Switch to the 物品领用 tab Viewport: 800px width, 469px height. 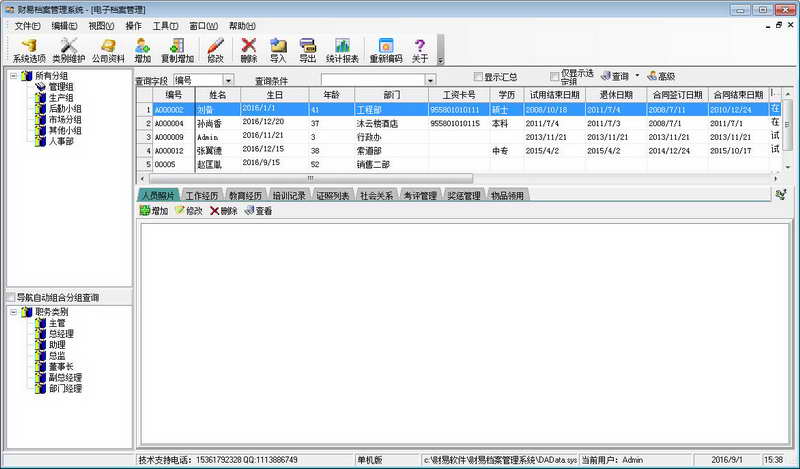507,195
